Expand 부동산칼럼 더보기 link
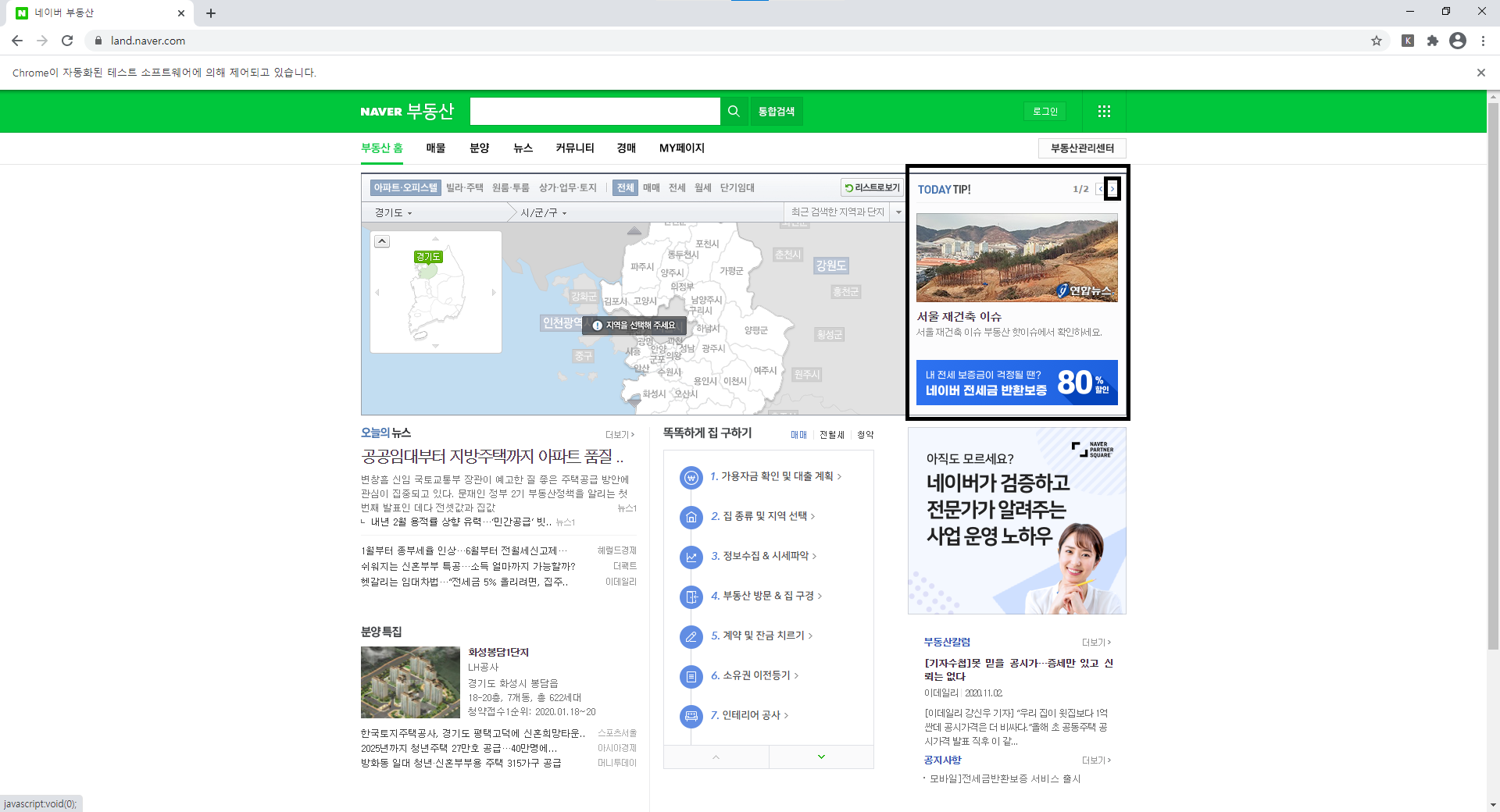Image resolution: width=1500 pixels, height=812 pixels. click(1096, 643)
